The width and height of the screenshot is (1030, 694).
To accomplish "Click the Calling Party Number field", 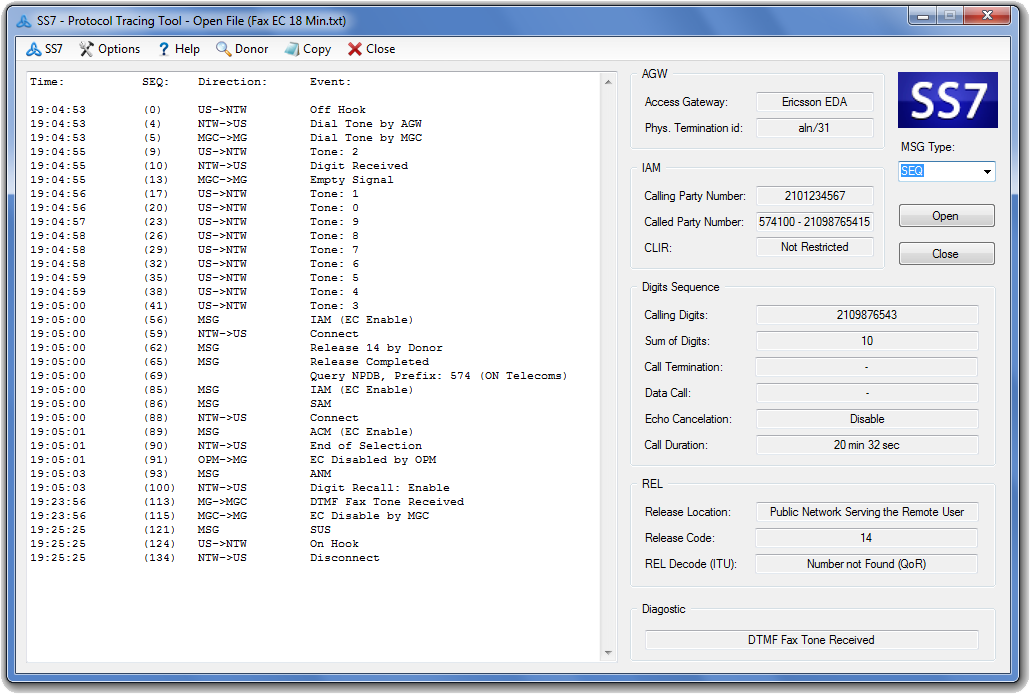I will 814,196.
